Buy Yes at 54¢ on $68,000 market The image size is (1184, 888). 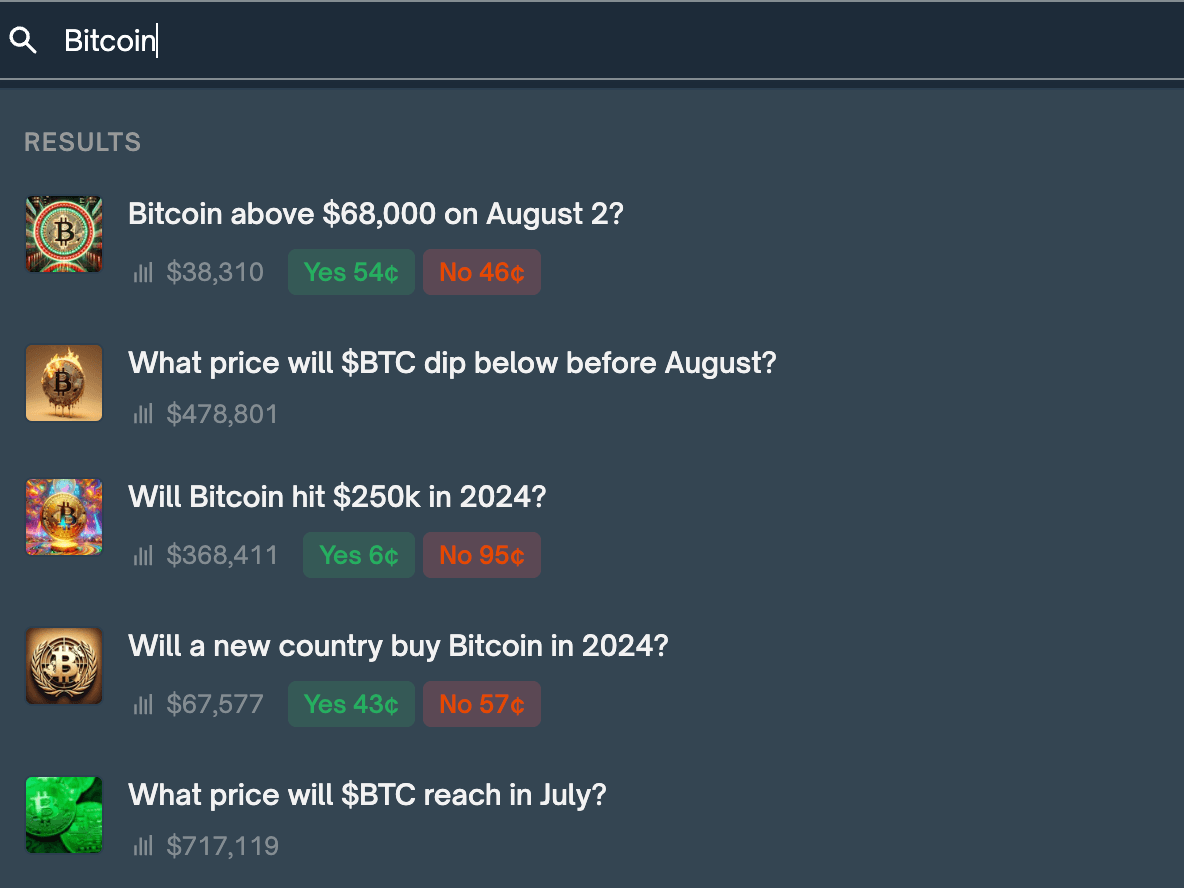pos(351,272)
